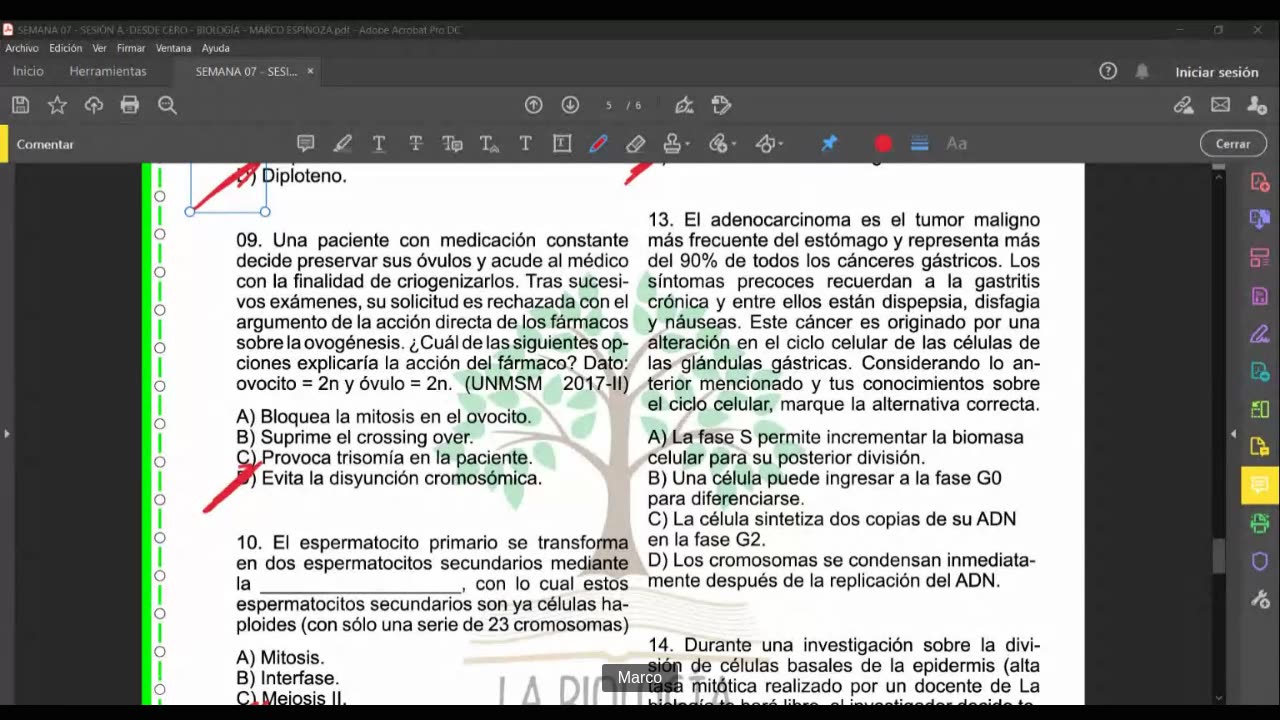The image size is (1280, 720).
Task: Open the magnifier search tool
Action: 167,105
